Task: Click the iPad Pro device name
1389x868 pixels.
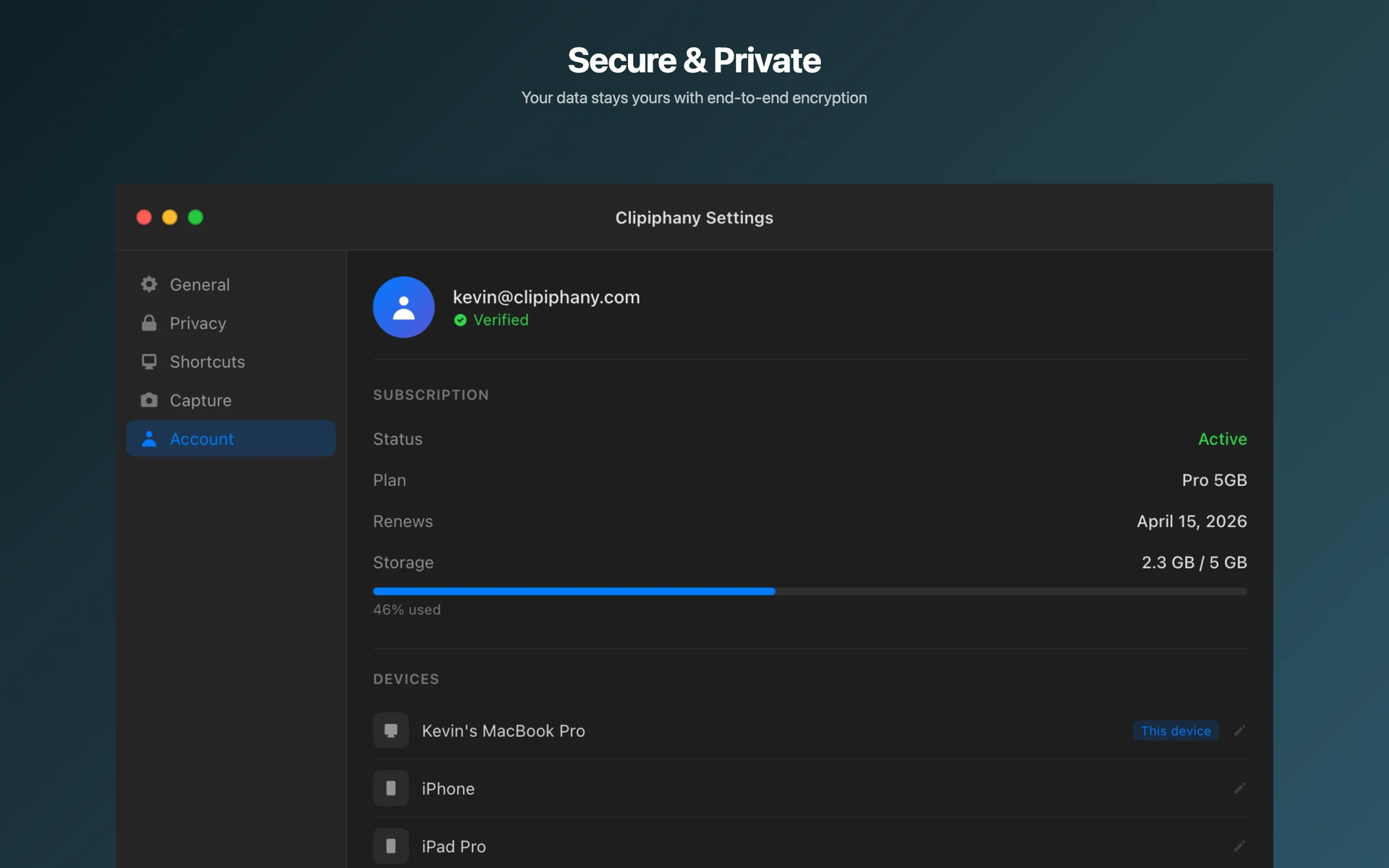Action: point(454,846)
